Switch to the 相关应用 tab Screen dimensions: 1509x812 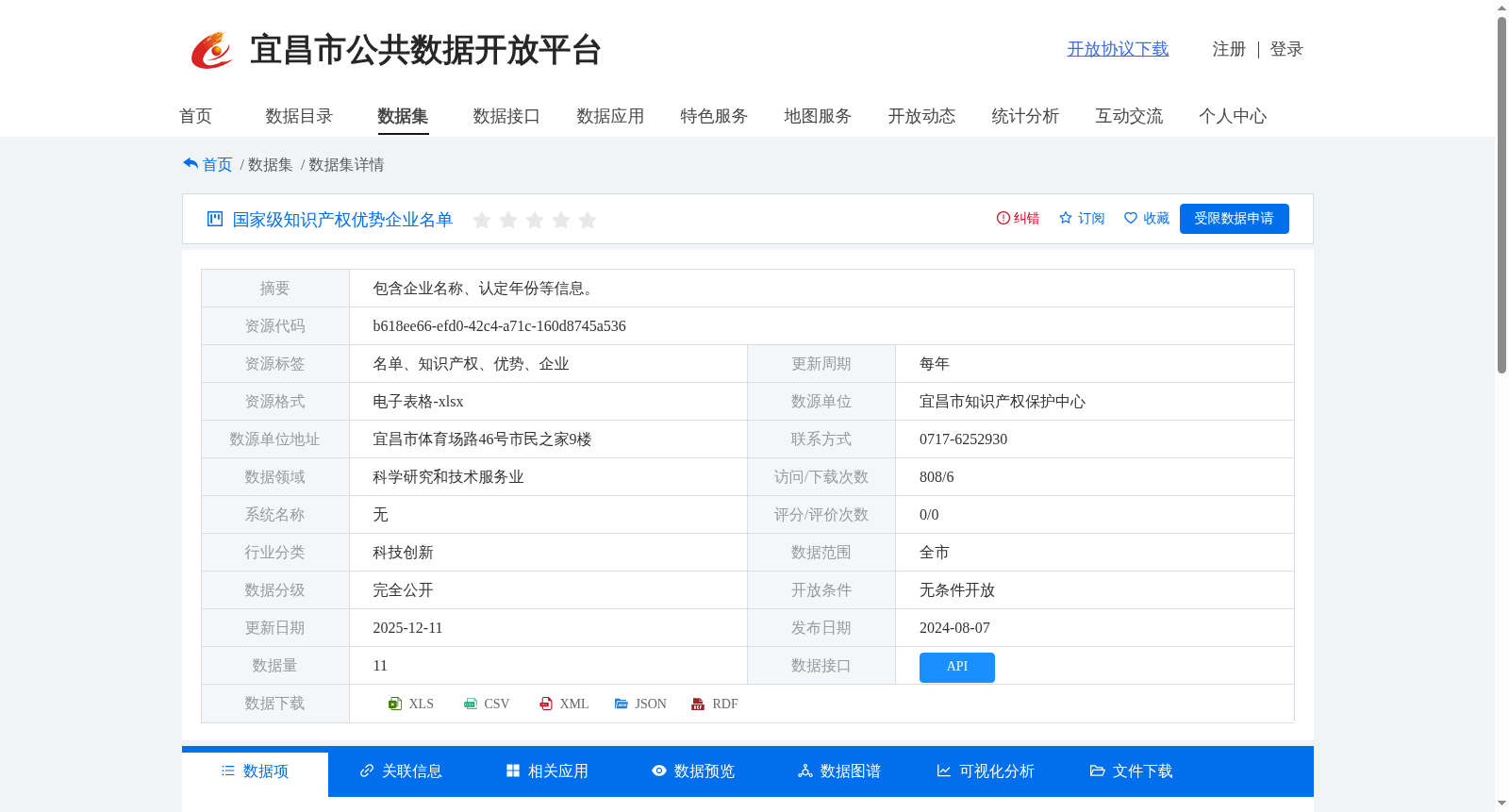pos(547,771)
